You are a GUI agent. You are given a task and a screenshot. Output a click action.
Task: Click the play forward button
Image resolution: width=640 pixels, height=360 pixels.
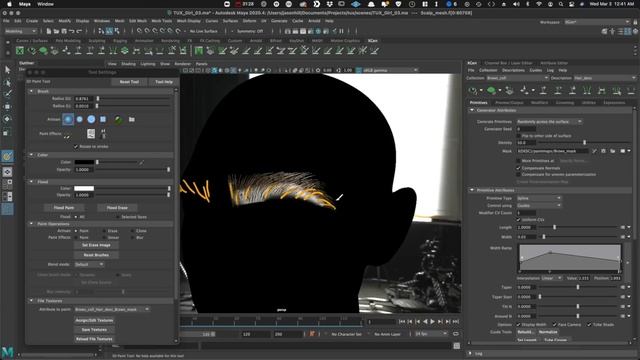(x=433, y=322)
